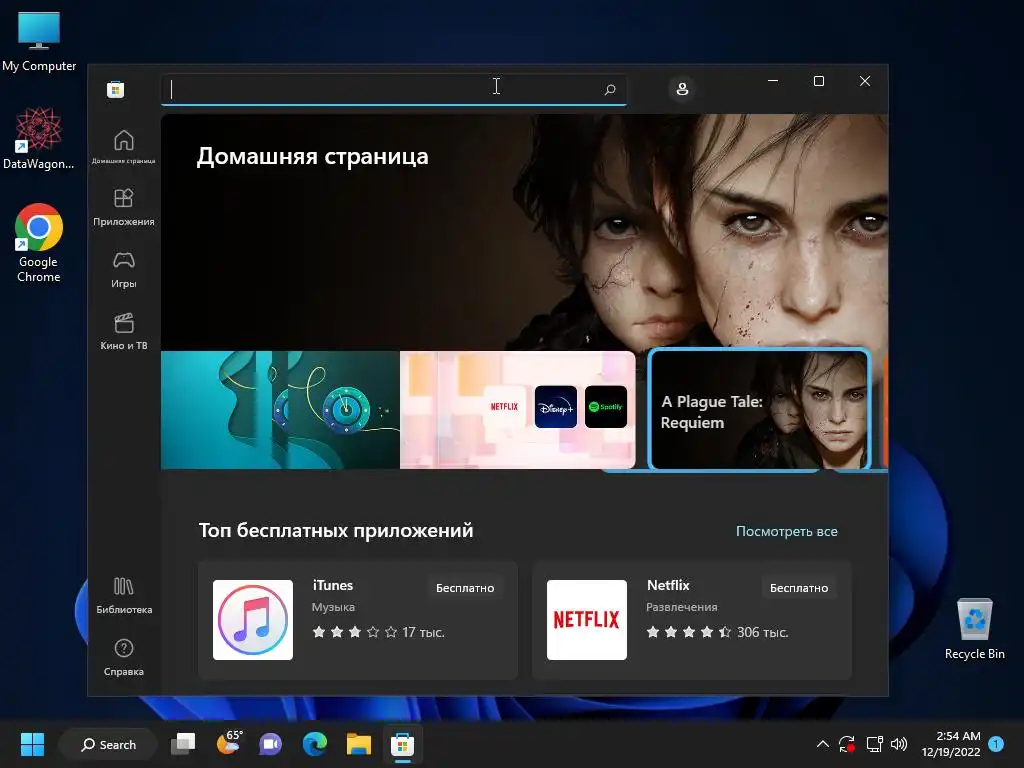Image resolution: width=1024 pixels, height=768 pixels.
Task: Click the Посмотреть все link
Action: click(x=786, y=532)
